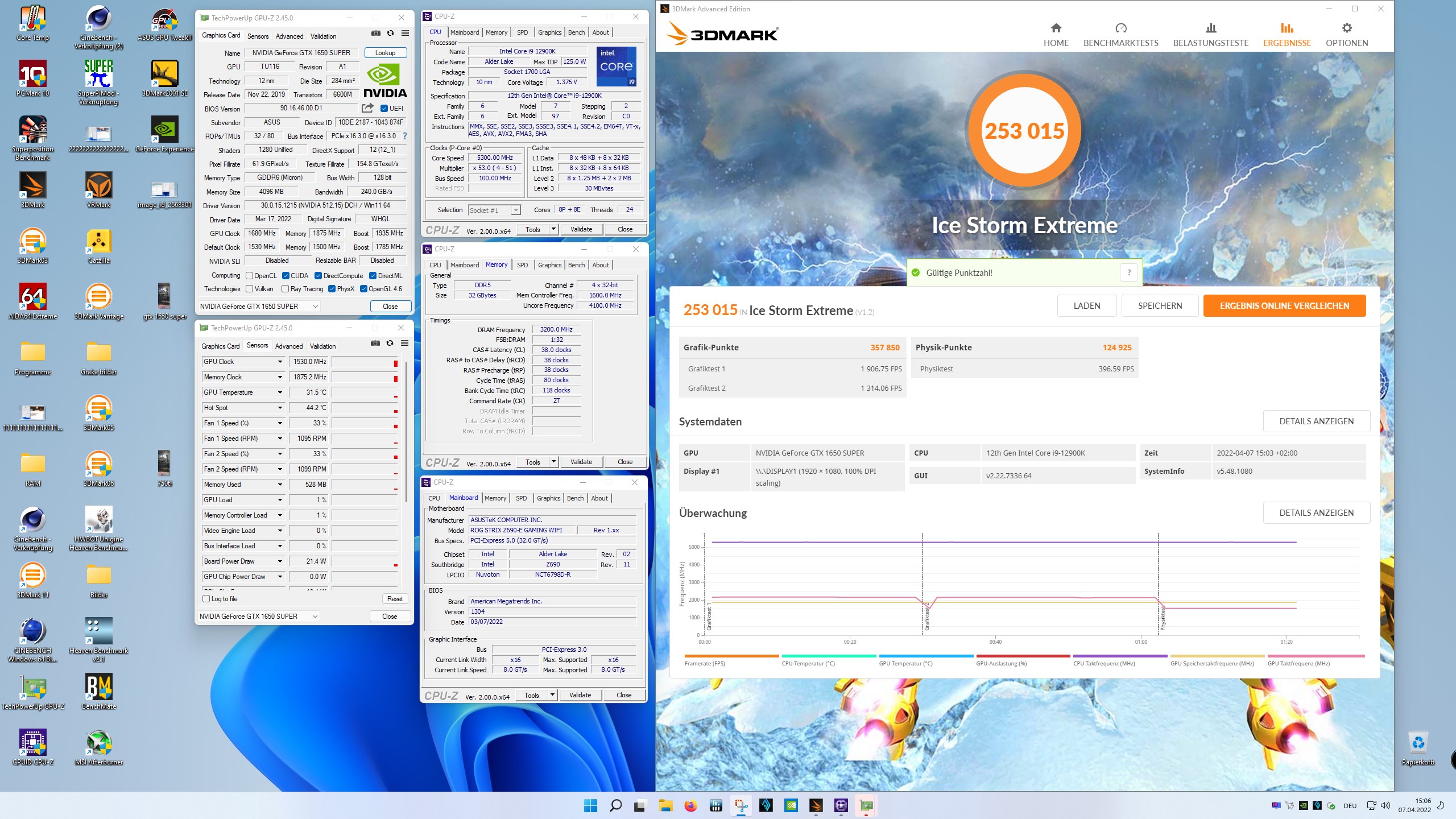Click camera icon in GPU-Z Sensors window
Image resolution: width=1456 pixels, height=819 pixels.
375,344
